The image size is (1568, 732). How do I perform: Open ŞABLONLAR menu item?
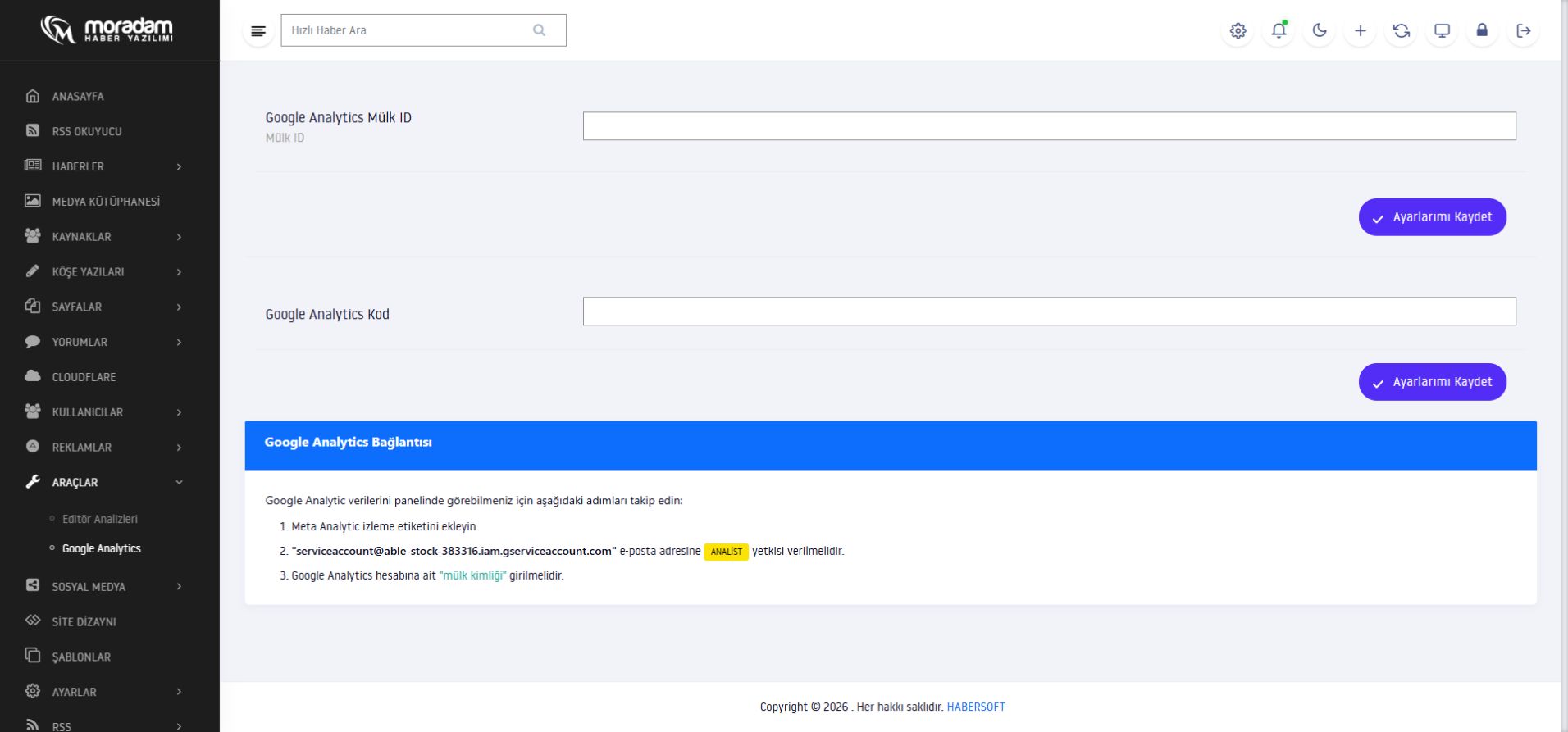tap(81, 657)
